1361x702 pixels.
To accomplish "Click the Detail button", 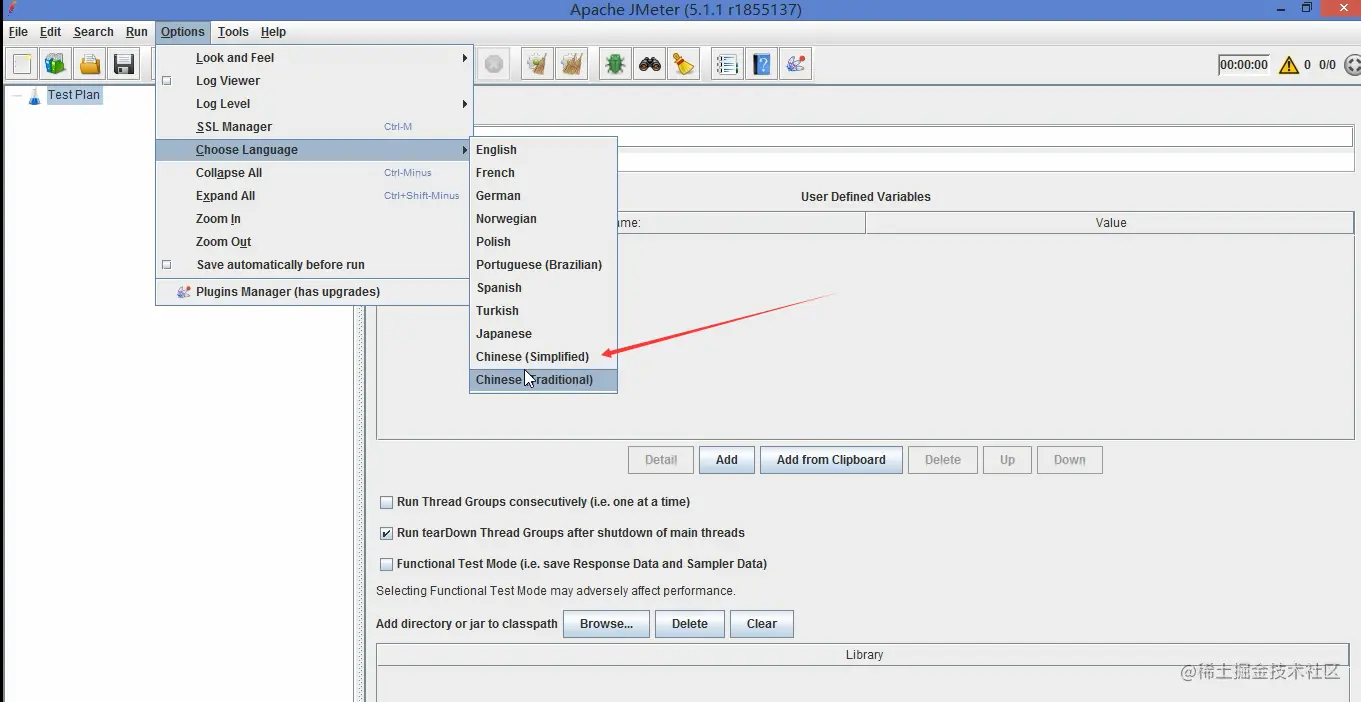I will [661, 460].
